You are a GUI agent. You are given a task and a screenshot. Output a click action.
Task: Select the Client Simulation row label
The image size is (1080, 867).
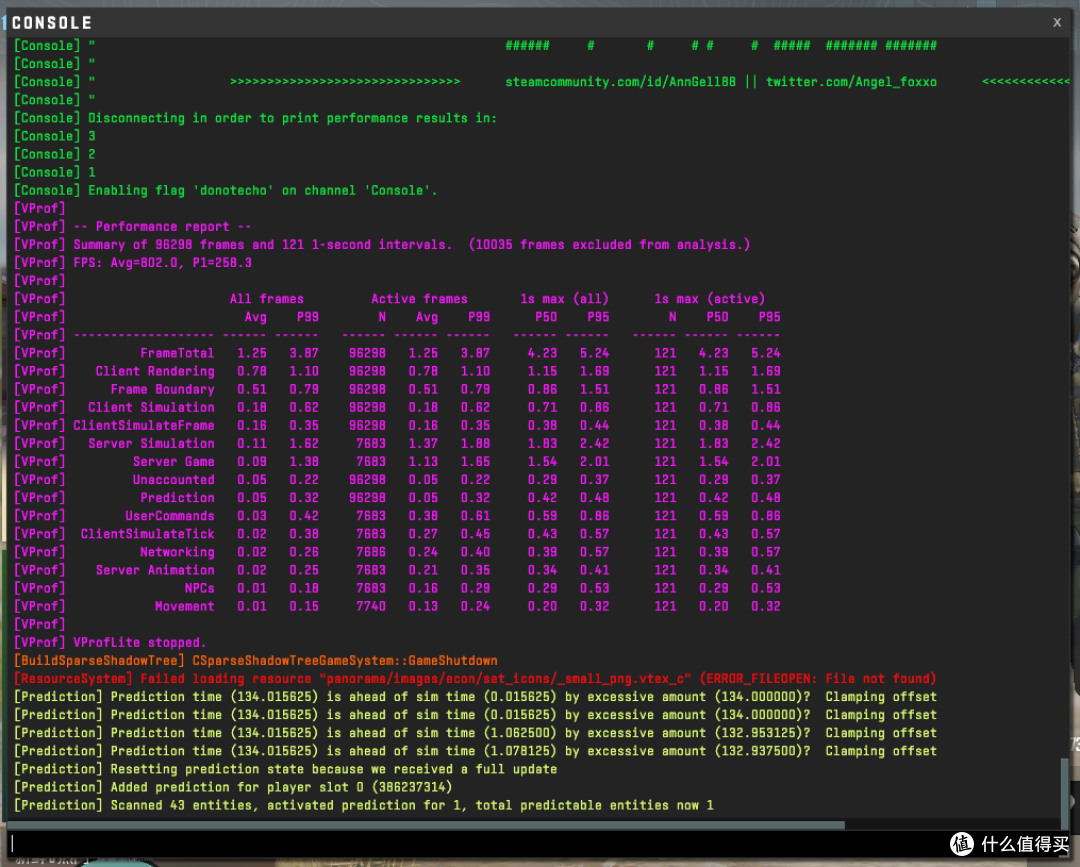tap(151, 408)
